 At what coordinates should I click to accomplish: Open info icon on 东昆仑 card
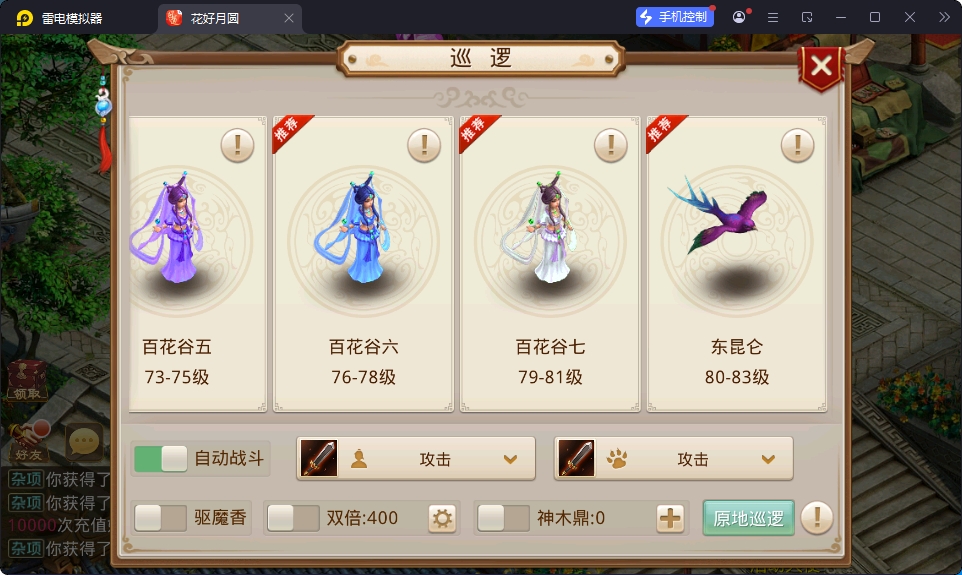798,145
